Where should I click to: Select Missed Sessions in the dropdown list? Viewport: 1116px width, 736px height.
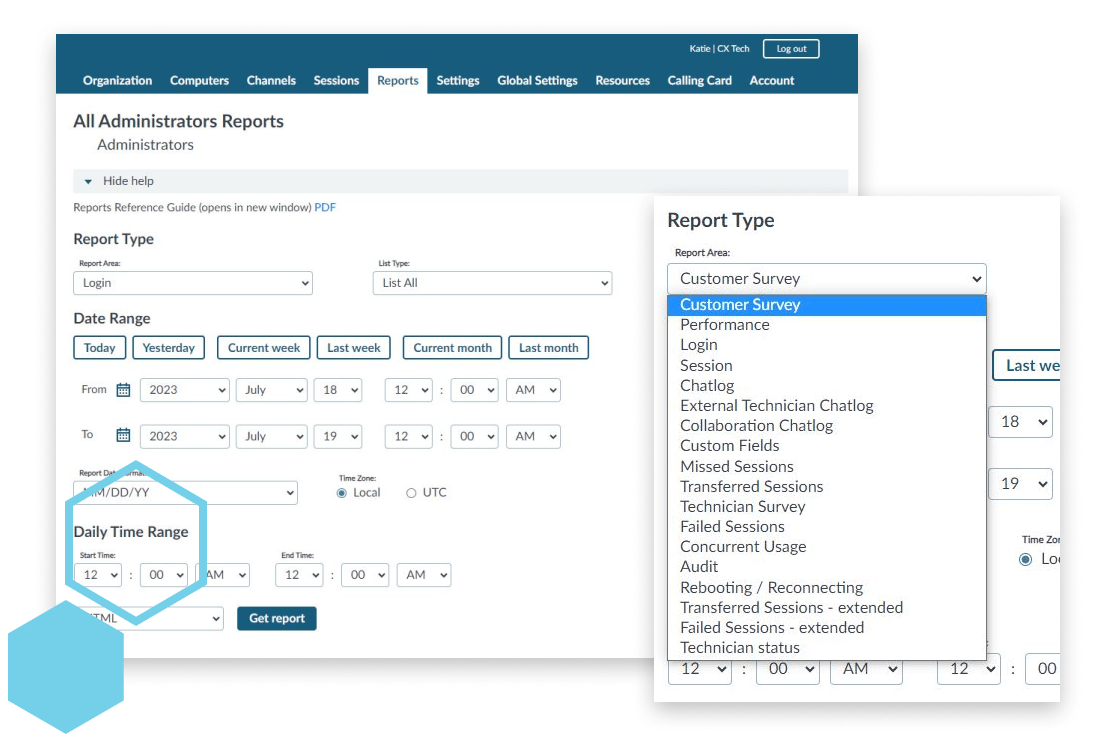(736, 466)
